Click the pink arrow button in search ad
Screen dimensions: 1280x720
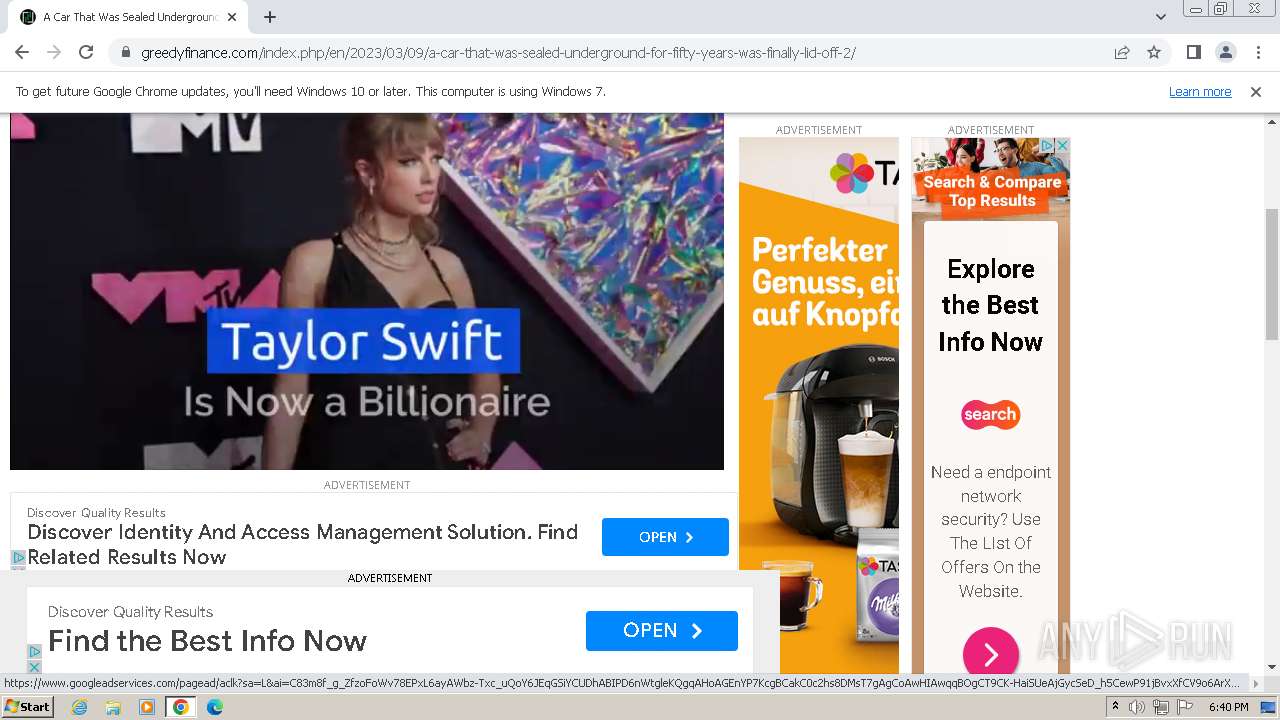coord(990,654)
